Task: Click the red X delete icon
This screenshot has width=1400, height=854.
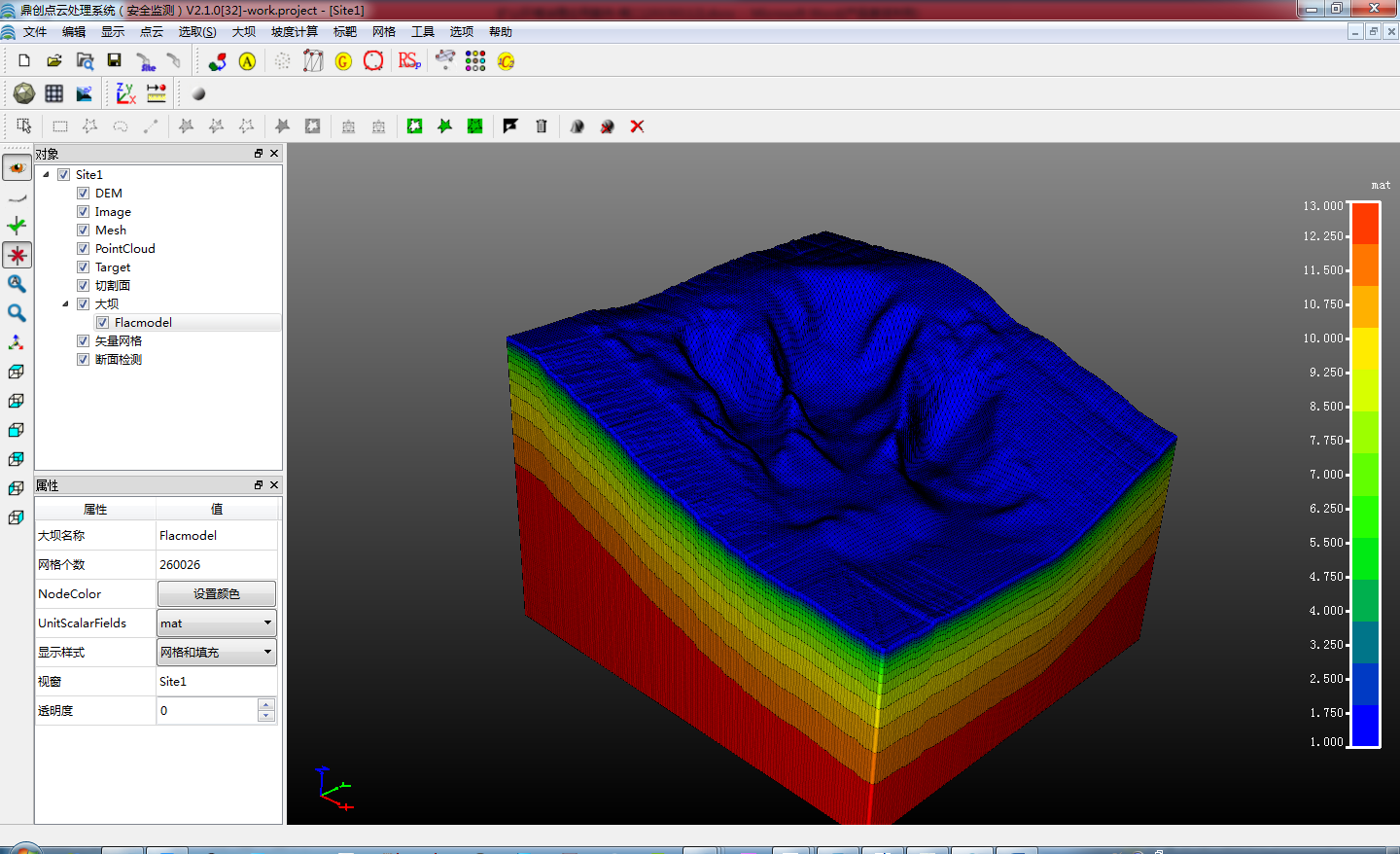Action: pyautogui.click(x=637, y=126)
